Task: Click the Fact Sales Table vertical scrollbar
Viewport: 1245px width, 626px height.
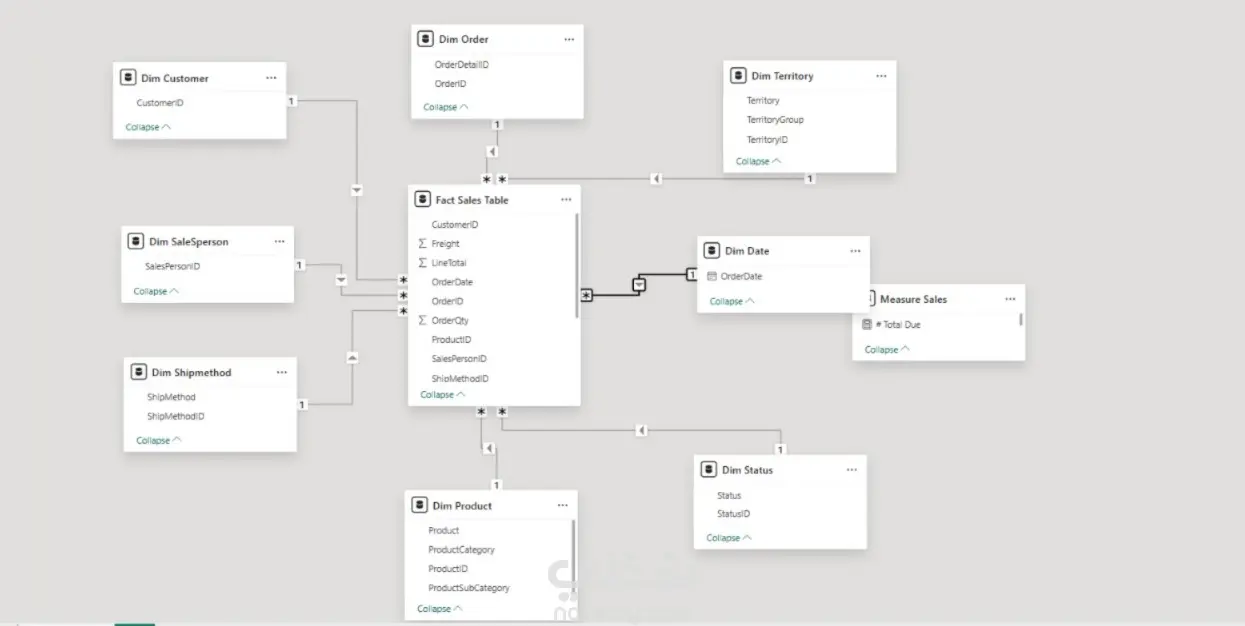Action: 577,265
